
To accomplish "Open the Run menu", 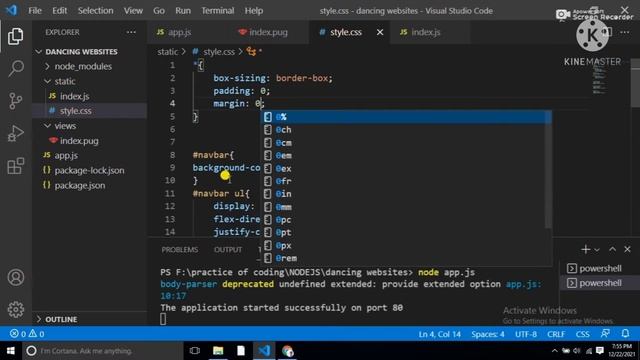I will [x=183, y=11].
